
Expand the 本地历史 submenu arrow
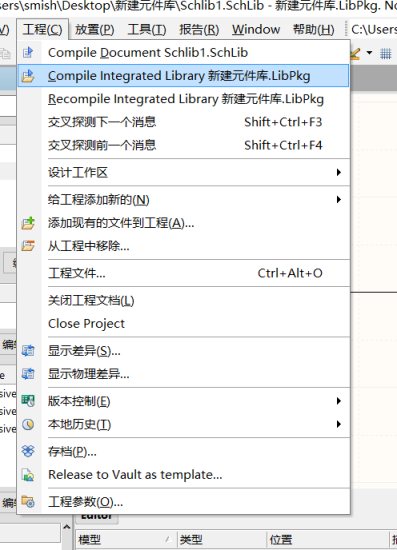point(338,424)
